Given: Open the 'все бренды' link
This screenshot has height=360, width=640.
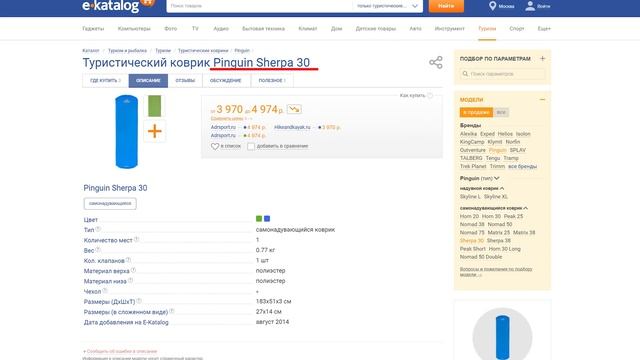Looking at the screenshot, I should (x=522, y=166).
